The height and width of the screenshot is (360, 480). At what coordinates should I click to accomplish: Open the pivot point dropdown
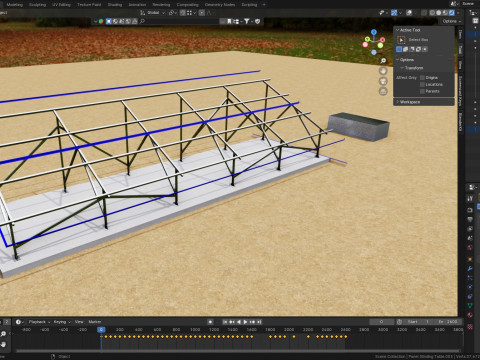172,13
